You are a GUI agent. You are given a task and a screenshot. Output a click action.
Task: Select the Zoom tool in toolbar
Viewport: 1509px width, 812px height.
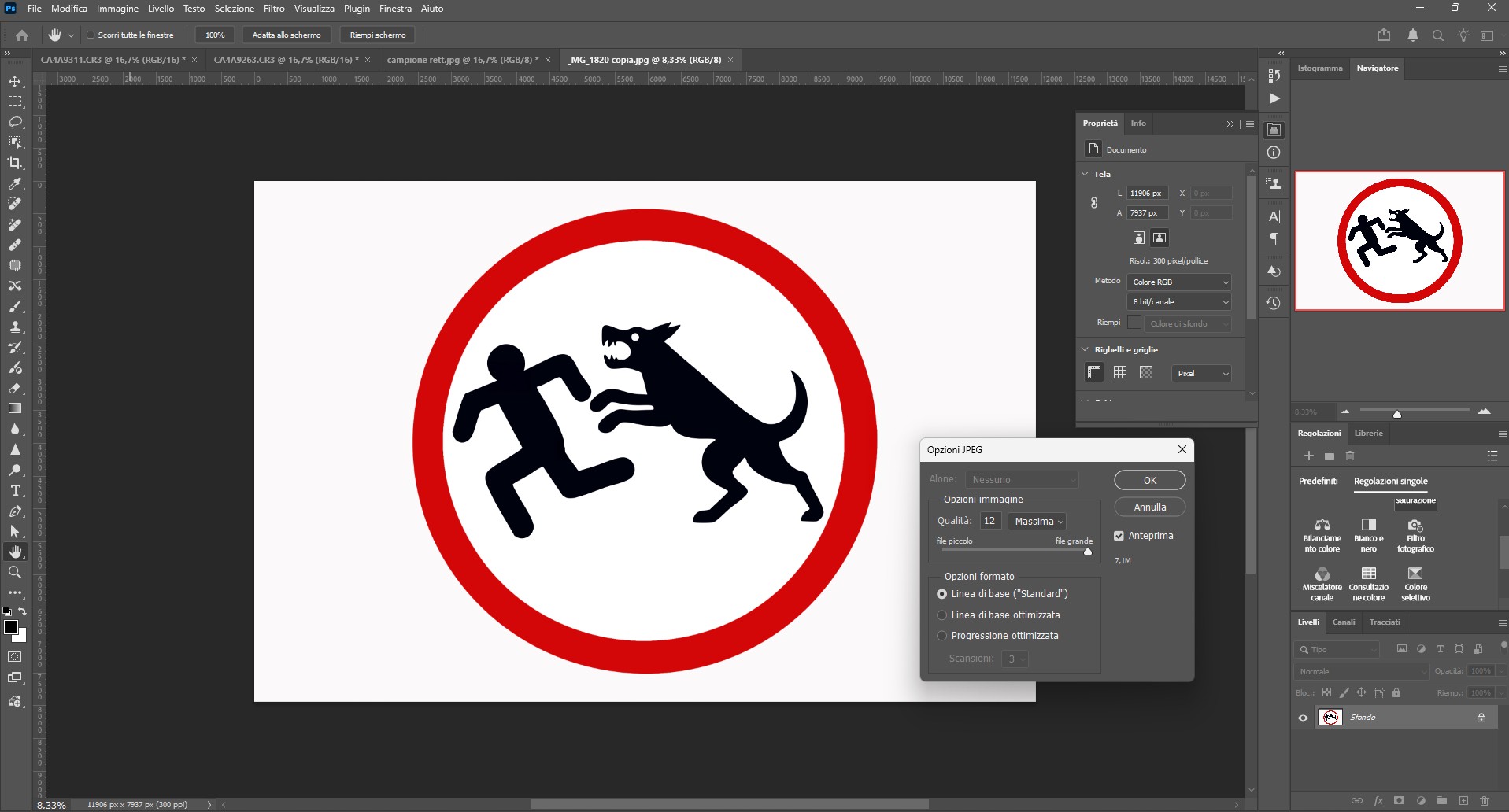[x=15, y=572]
